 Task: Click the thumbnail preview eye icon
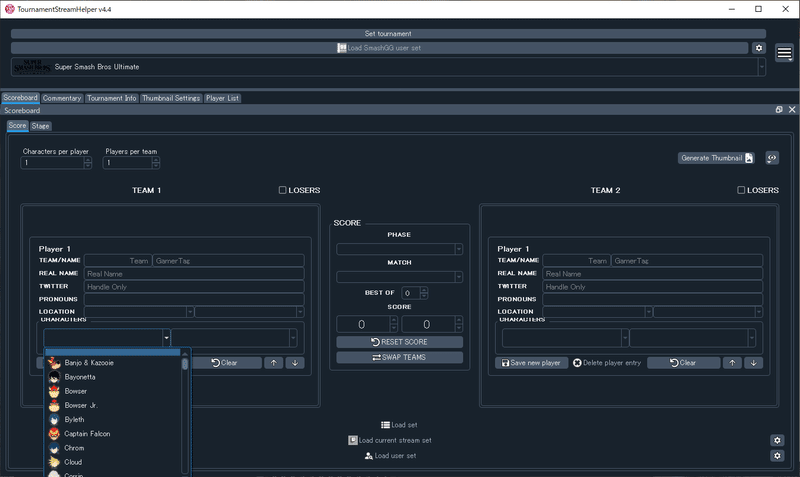click(x=772, y=158)
